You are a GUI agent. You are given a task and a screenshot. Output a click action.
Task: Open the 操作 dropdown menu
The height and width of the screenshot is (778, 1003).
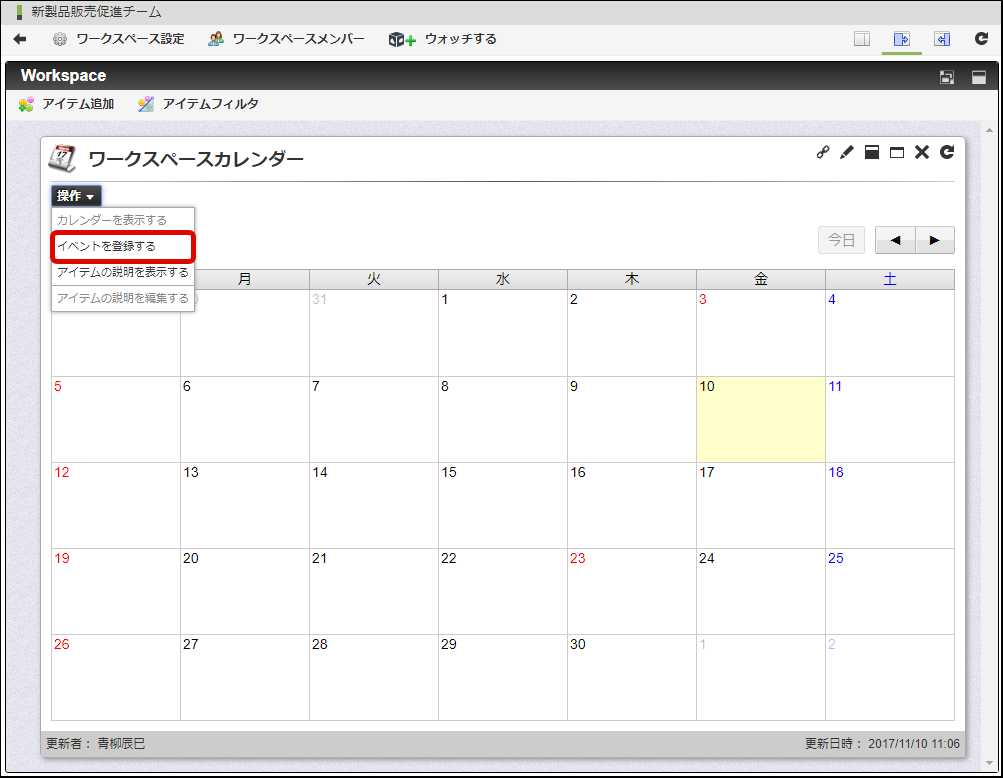[x=76, y=196]
